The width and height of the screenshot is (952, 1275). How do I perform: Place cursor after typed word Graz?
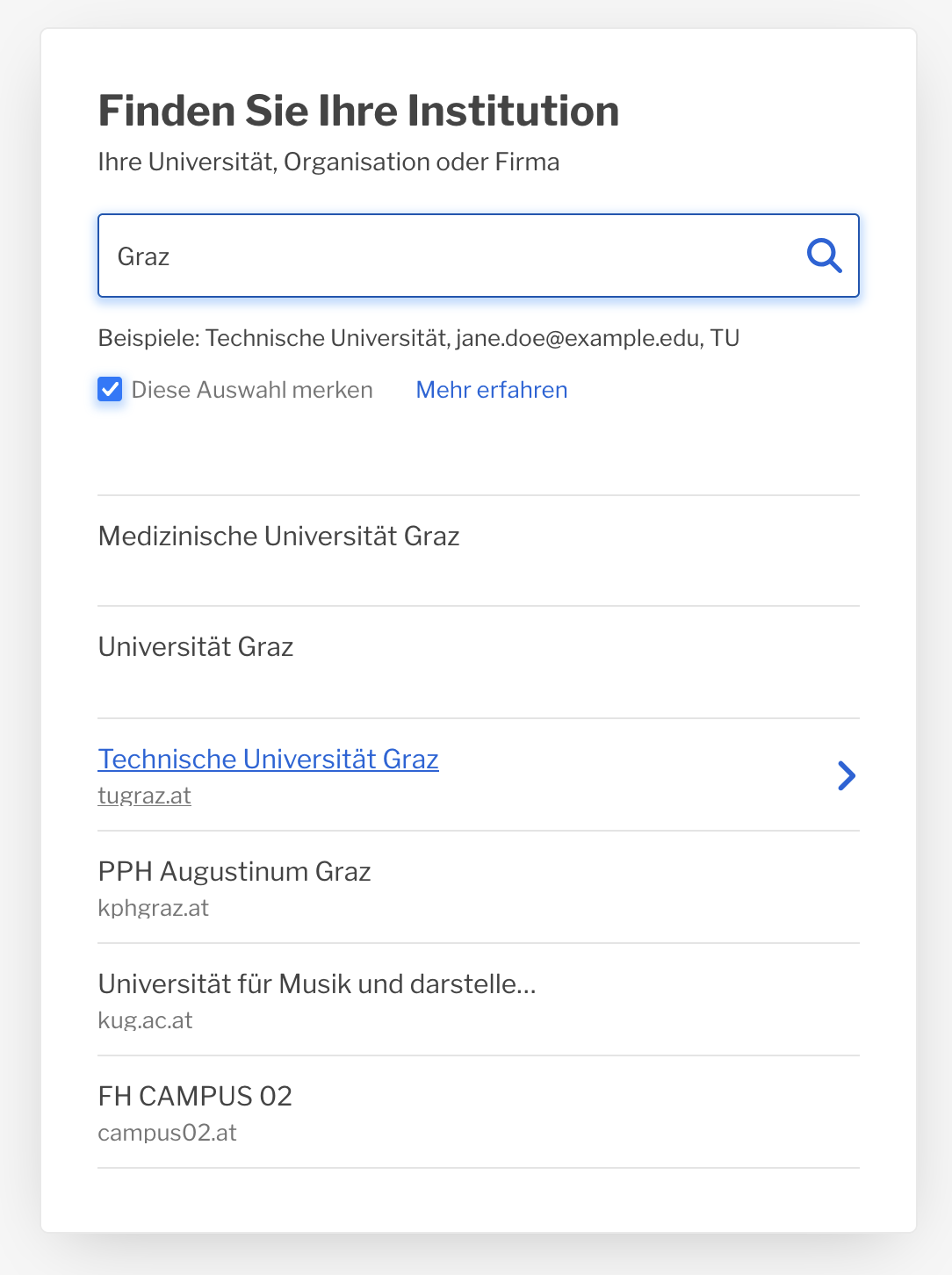coord(170,256)
